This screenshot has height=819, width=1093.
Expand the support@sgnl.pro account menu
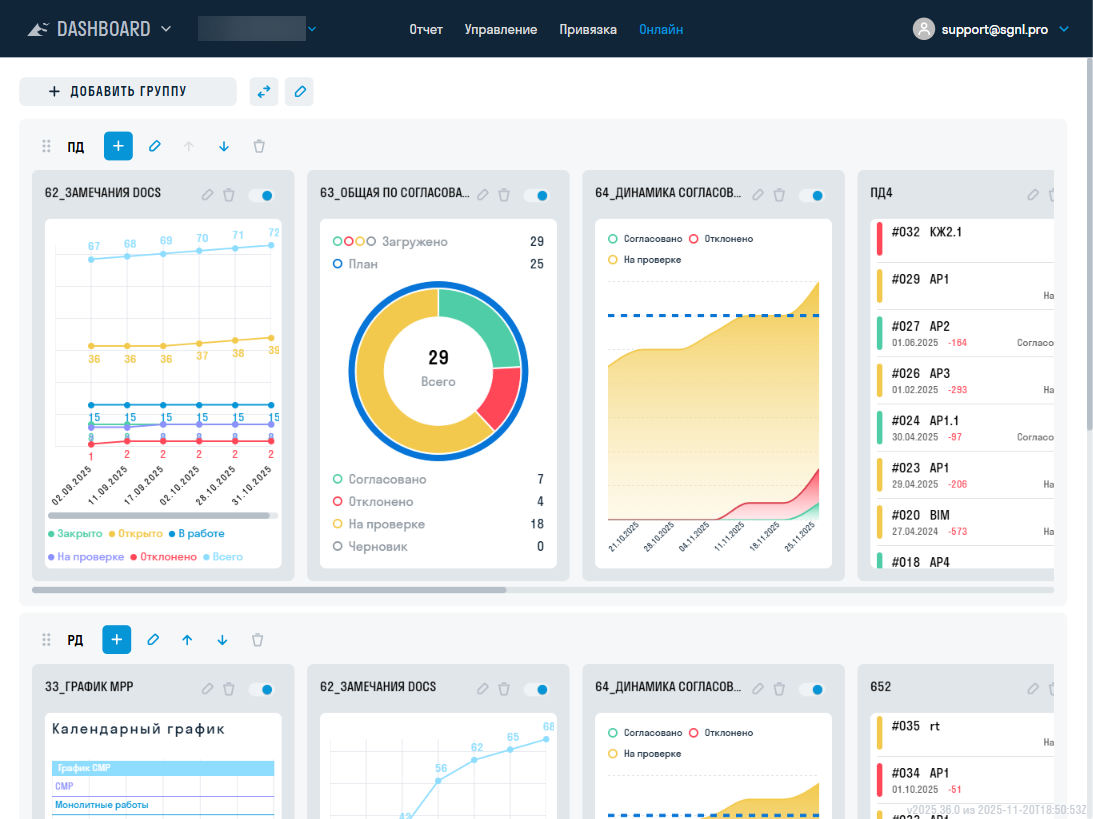pos(1063,29)
